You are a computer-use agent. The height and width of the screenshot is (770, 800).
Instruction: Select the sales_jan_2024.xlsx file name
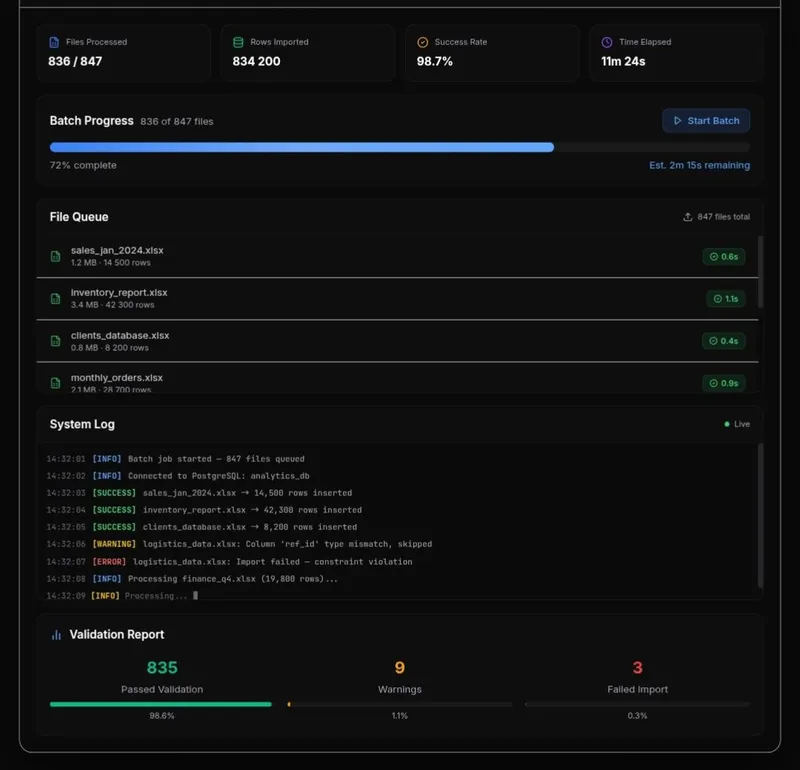point(117,251)
